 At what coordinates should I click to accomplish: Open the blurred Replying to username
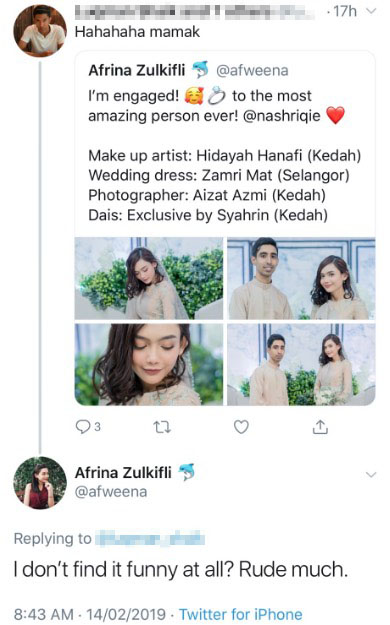click(x=151, y=539)
